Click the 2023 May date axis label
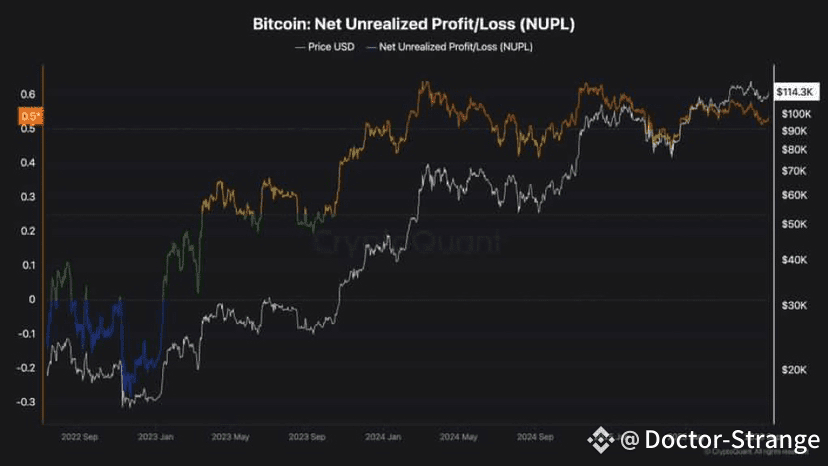Screen dimensions: 828x466 tap(230, 437)
